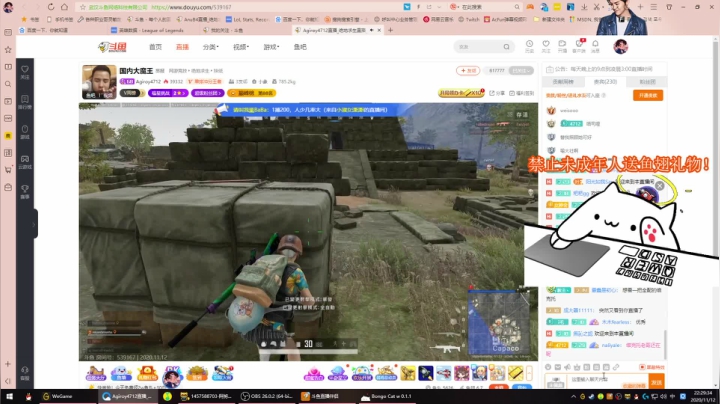Switch to the 贵宾(230) tab

[x=605, y=82]
